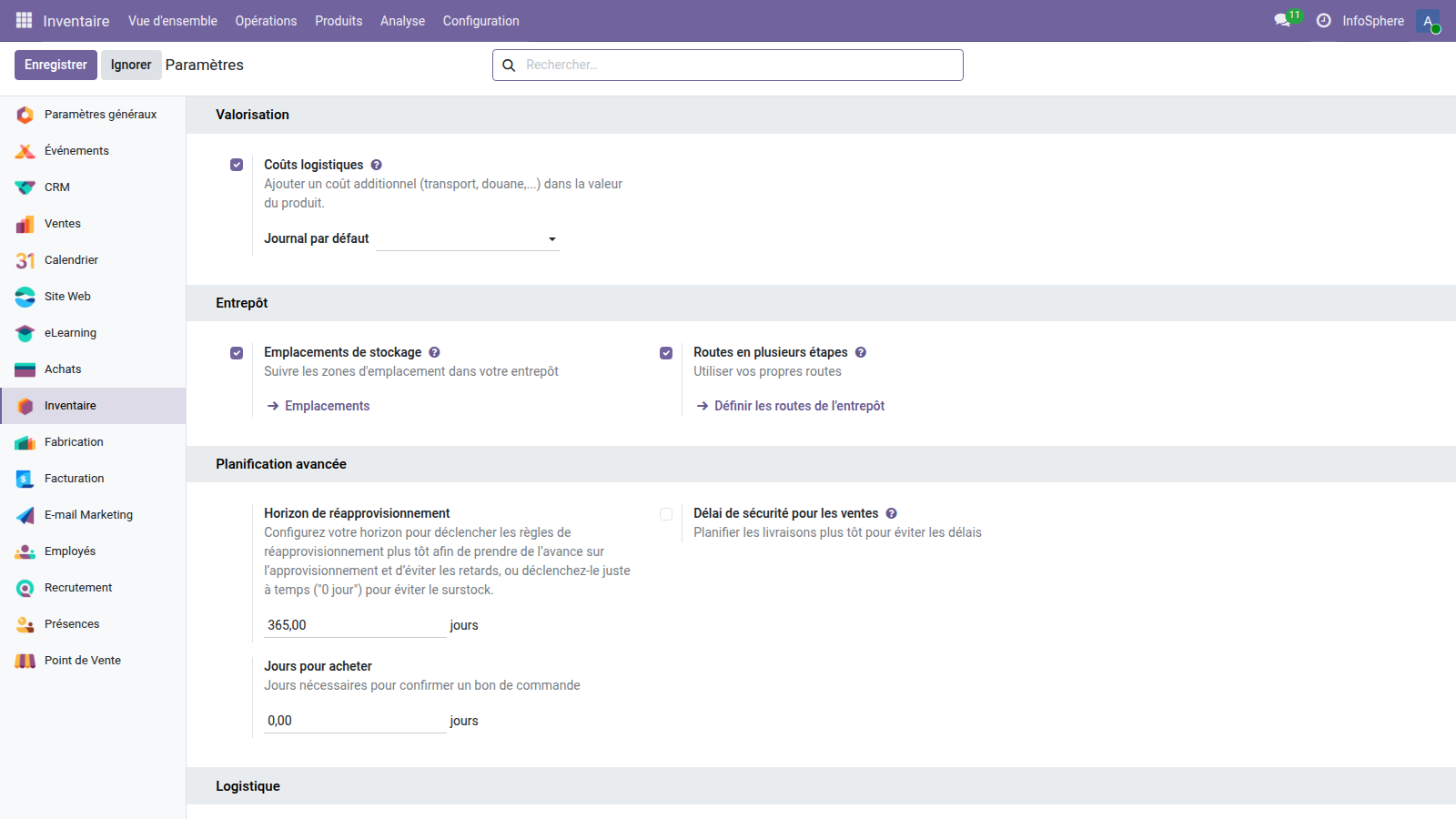This screenshot has width=1456, height=819.
Task: Click the help icon next to Coûts logistiques
Action: point(376,165)
